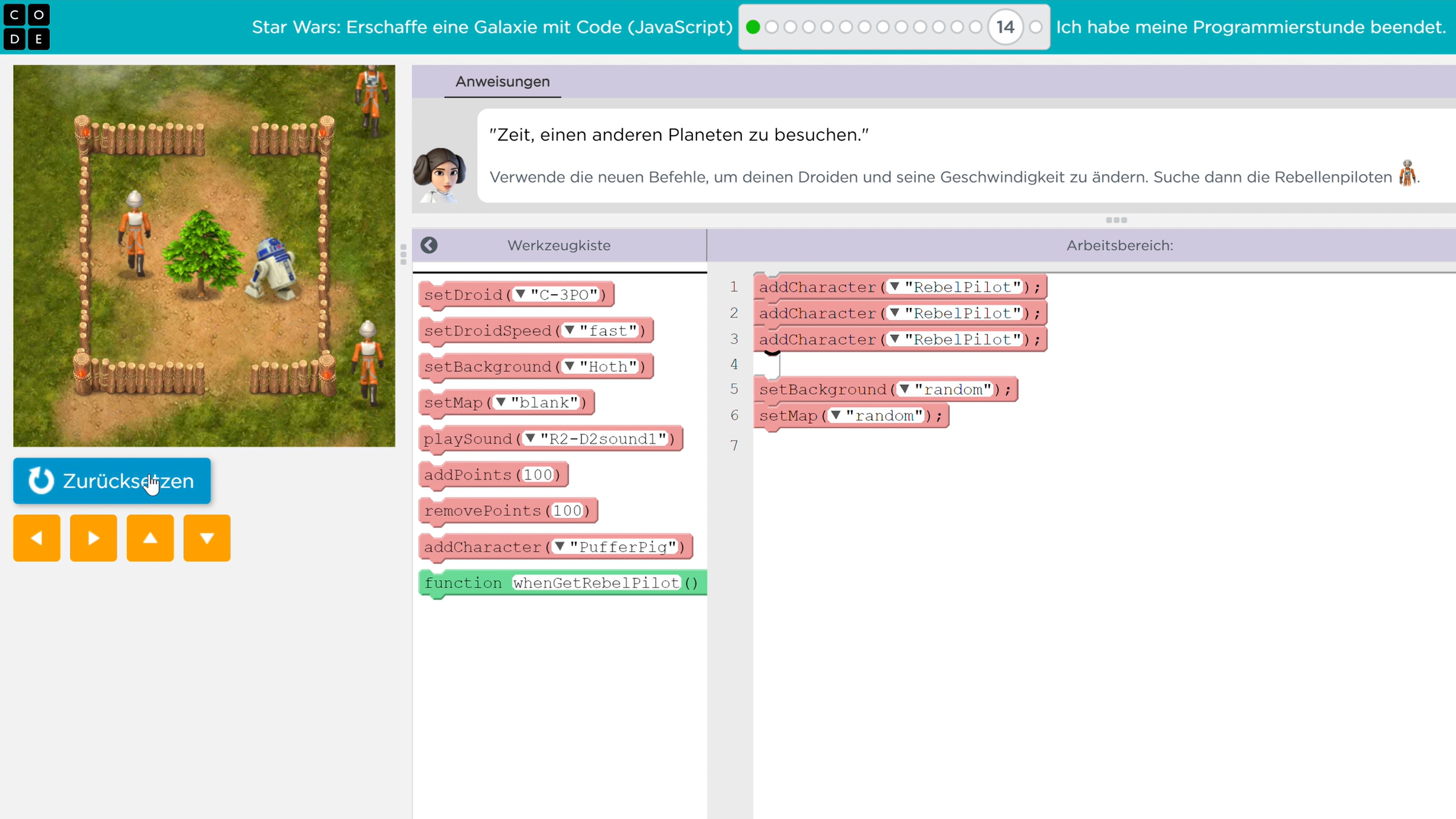Click the whenGetRebelPilot function name field
This screenshot has width=1456, height=819.
[596, 583]
